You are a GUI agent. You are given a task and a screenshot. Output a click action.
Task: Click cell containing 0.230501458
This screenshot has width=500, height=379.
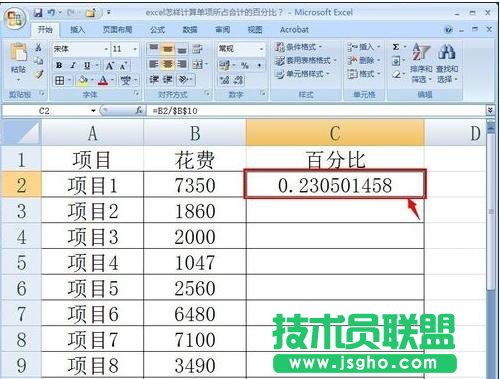pos(335,185)
